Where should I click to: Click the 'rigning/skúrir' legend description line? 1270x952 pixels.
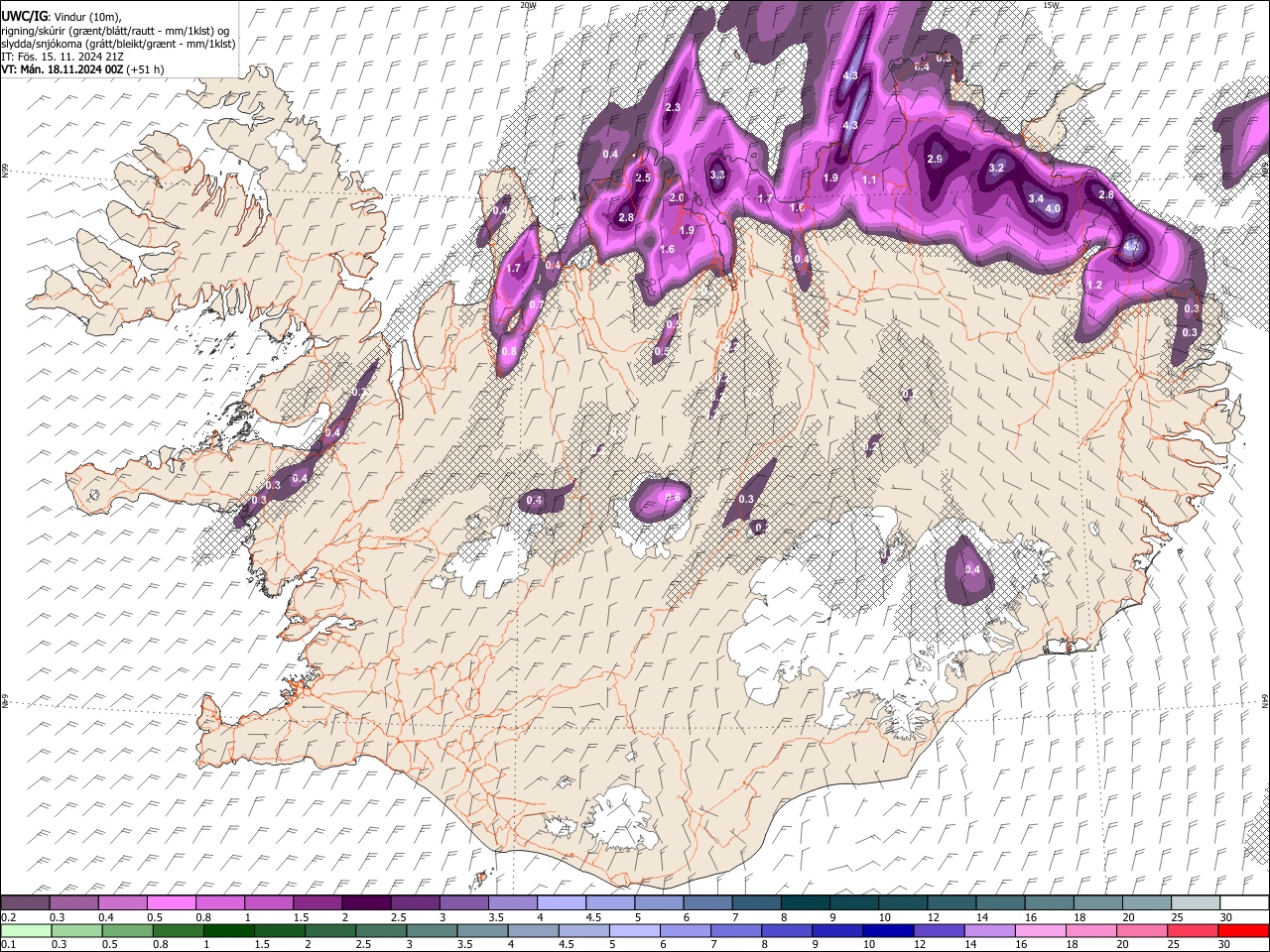point(115,31)
